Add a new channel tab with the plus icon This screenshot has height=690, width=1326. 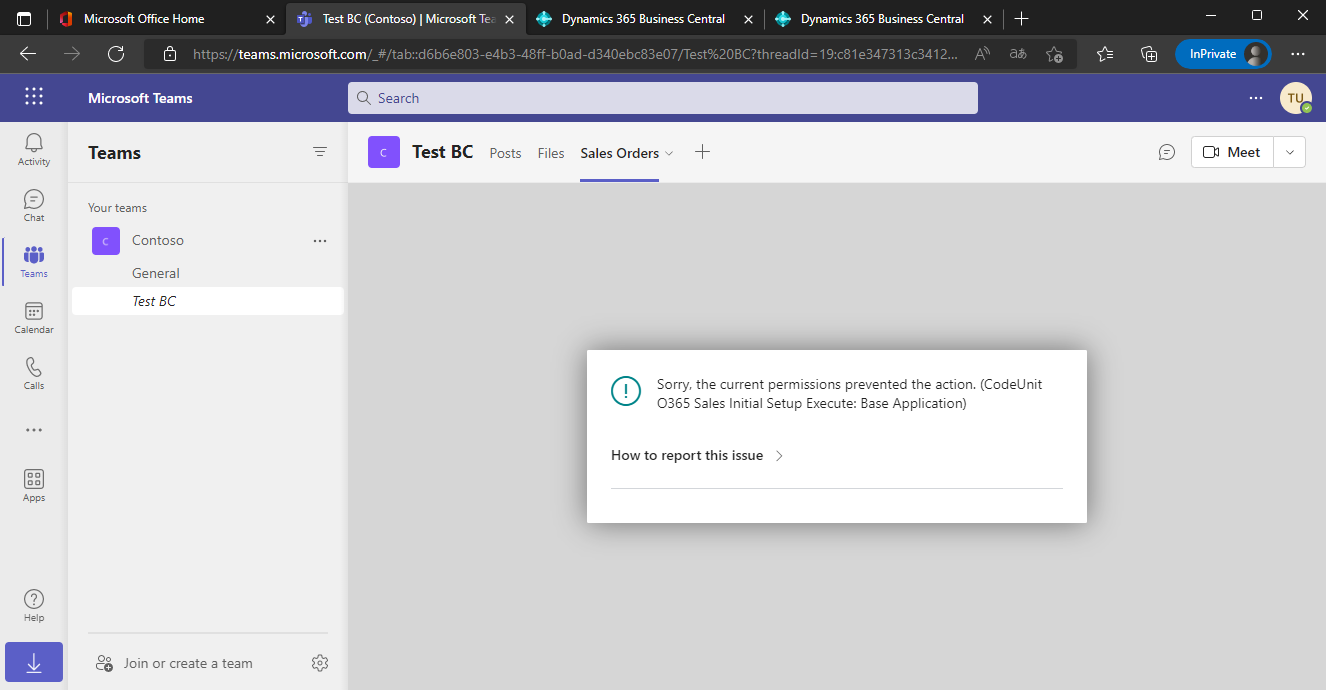click(x=702, y=152)
